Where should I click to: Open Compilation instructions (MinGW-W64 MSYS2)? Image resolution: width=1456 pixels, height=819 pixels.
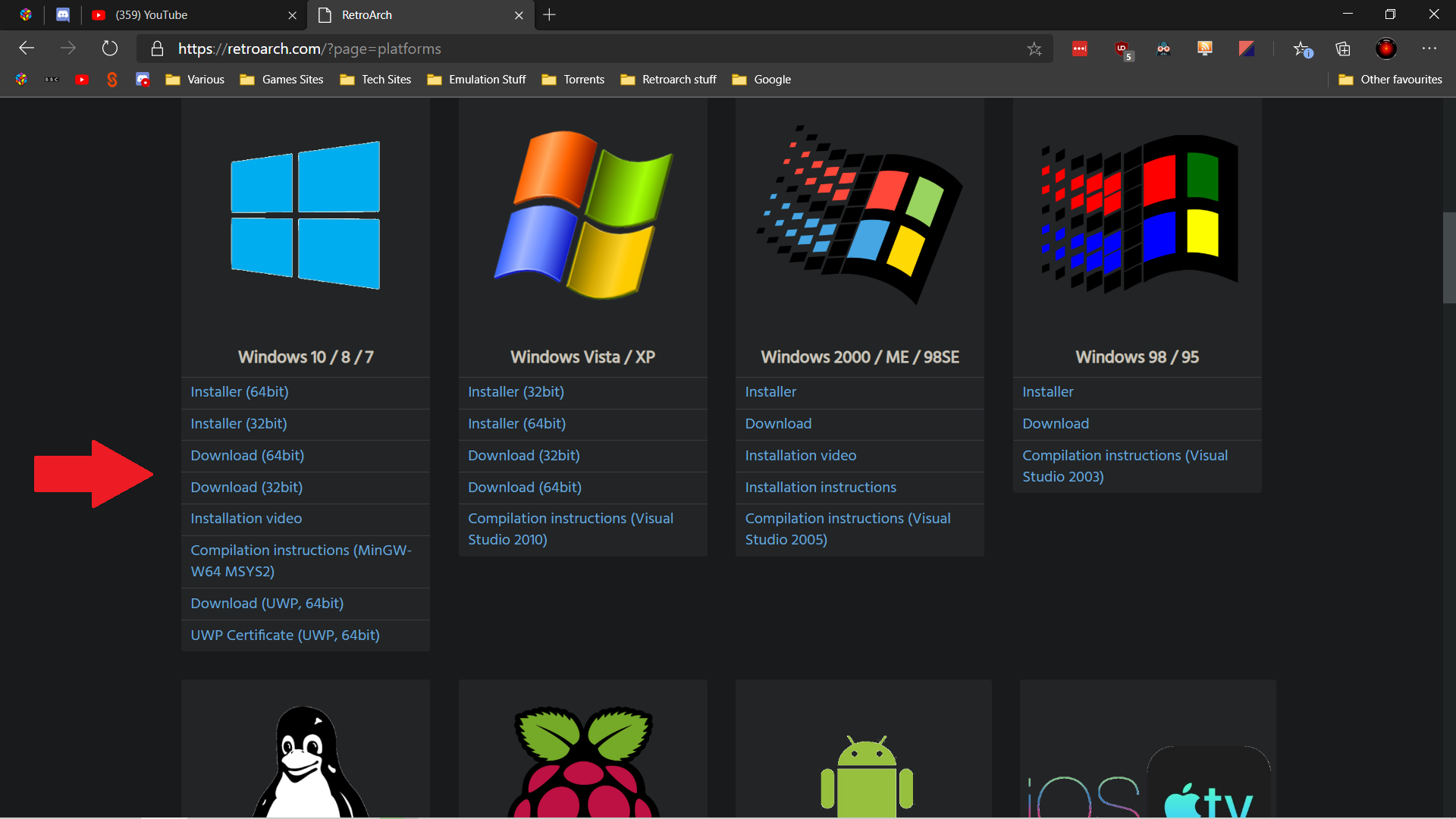pyautogui.click(x=301, y=561)
